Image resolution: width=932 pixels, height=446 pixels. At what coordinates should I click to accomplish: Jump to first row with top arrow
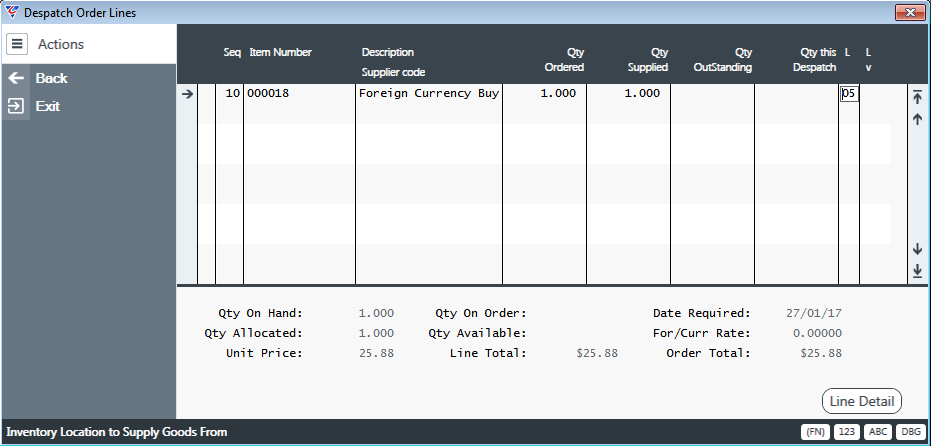[x=917, y=98]
